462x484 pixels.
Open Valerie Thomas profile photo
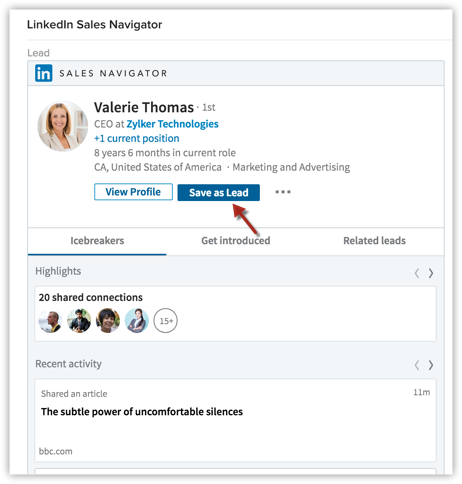pyautogui.click(x=63, y=126)
